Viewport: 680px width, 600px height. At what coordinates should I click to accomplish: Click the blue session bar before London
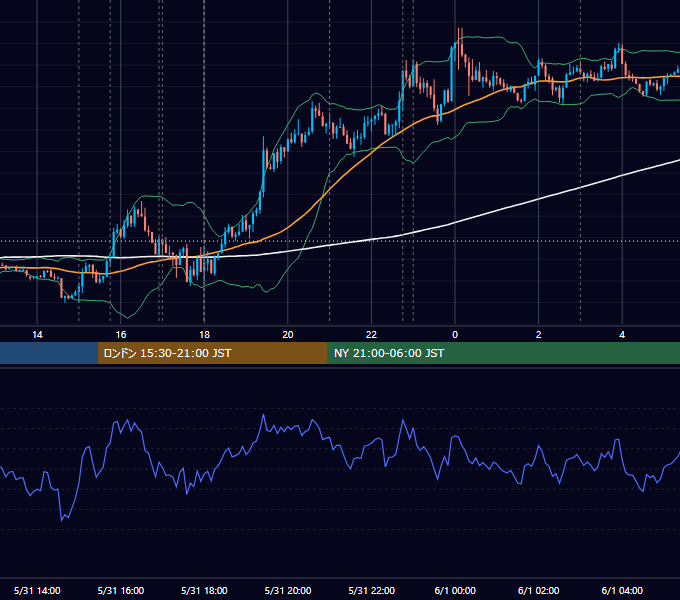pos(49,353)
